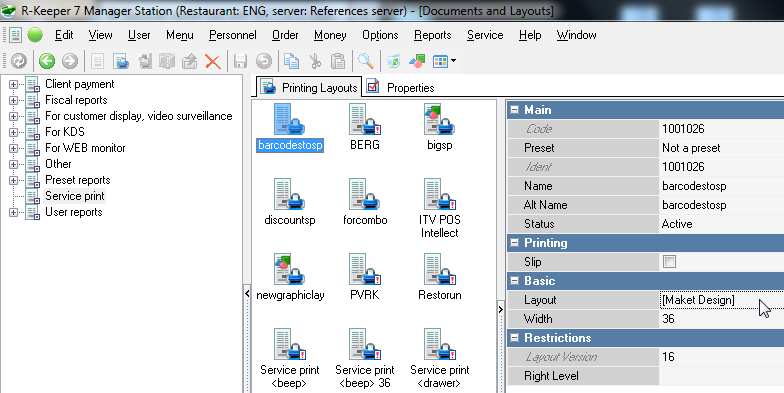
Task: Switch to the Properties tab
Action: [400, 88]
